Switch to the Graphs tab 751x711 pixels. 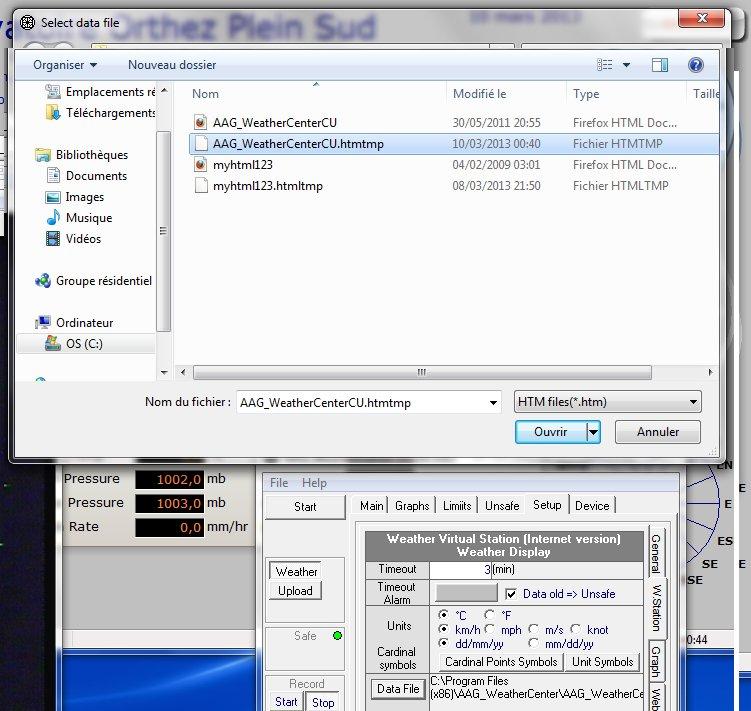412,506
